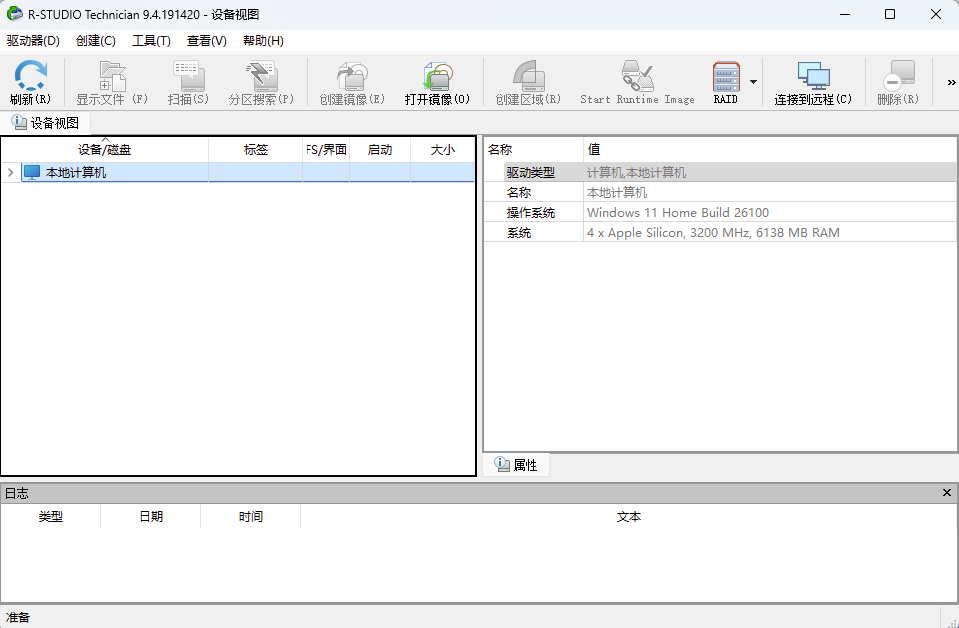This screenshot has height=628, width=959.
Task: Close the 日志 log panel
Action: click(x=947, y=493)
